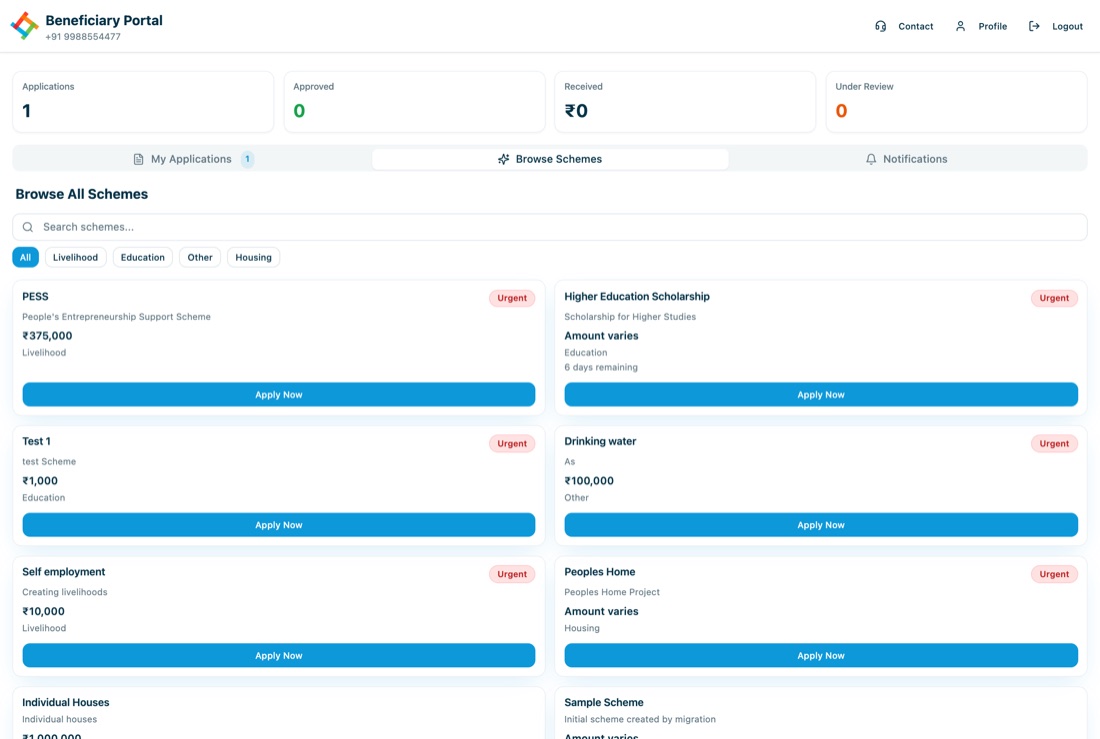Click the People's Entrepreneurship Support Scheme description
The image size is (1100, 739).
pos(116,317)
